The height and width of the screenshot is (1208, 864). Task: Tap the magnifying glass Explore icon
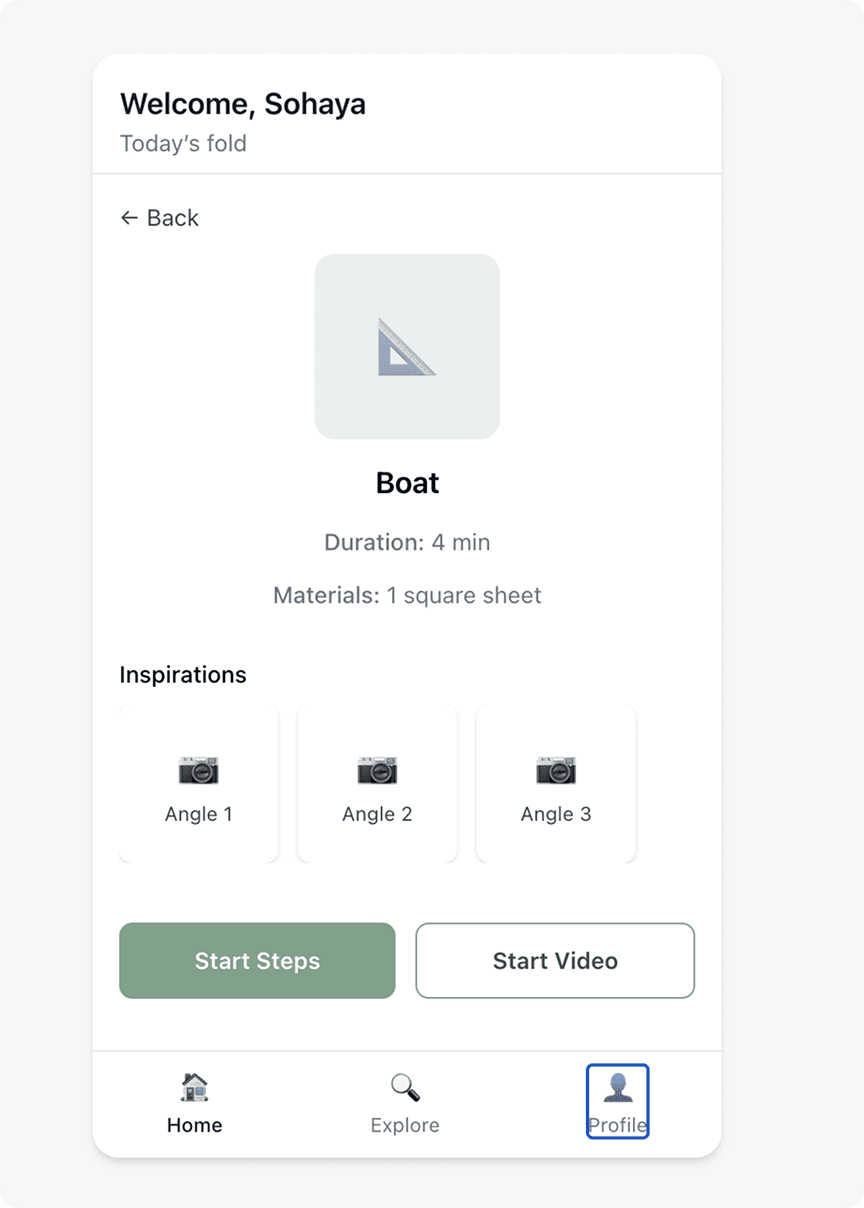(405, 1087)
